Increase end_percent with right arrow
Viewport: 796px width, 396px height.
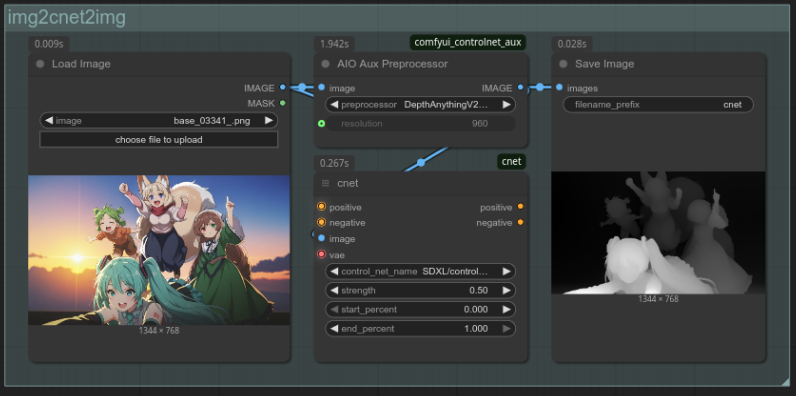[506, 328]
